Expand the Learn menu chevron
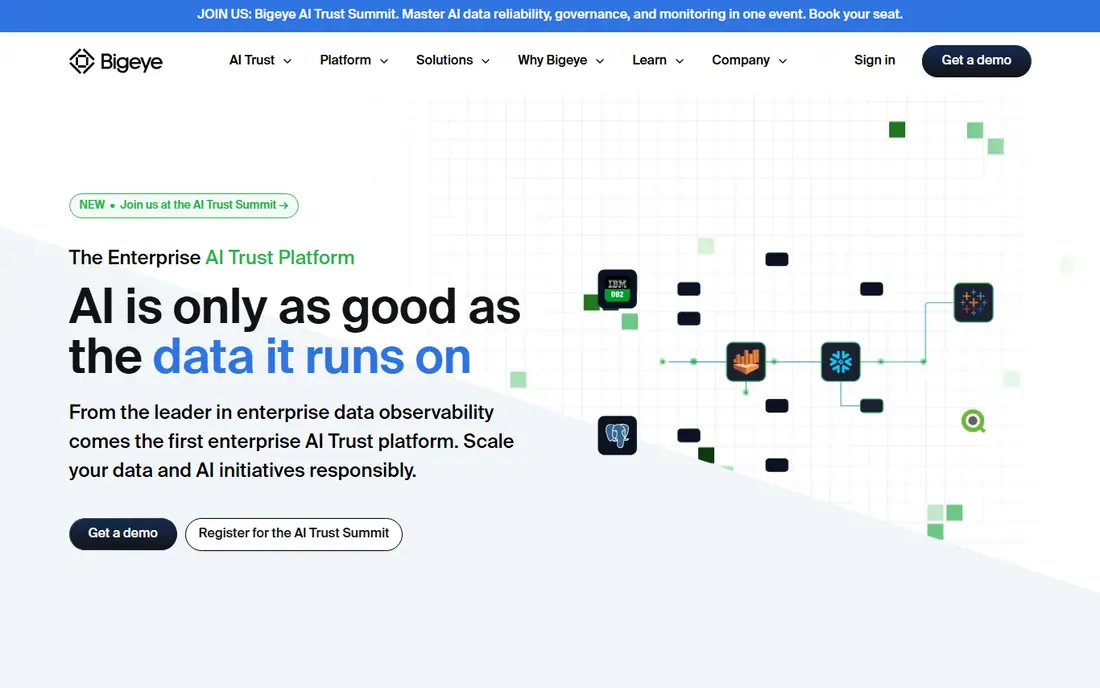The image size is (1100, 688). [679, 61]
